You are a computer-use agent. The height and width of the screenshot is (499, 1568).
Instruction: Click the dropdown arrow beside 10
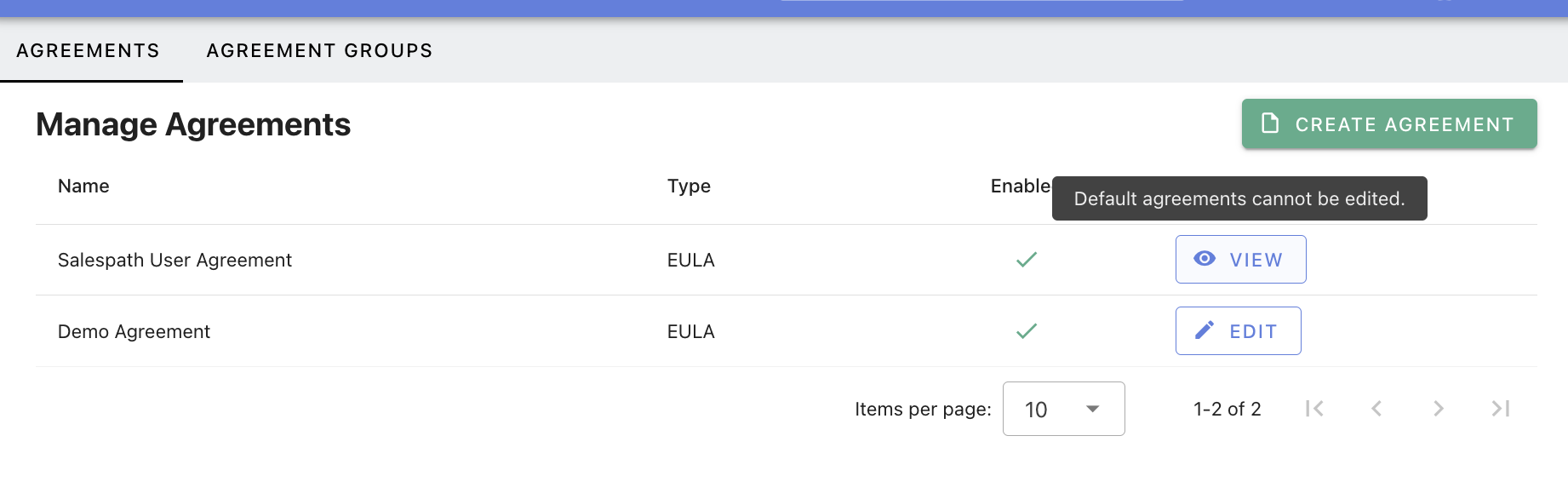coord(1093,410)
